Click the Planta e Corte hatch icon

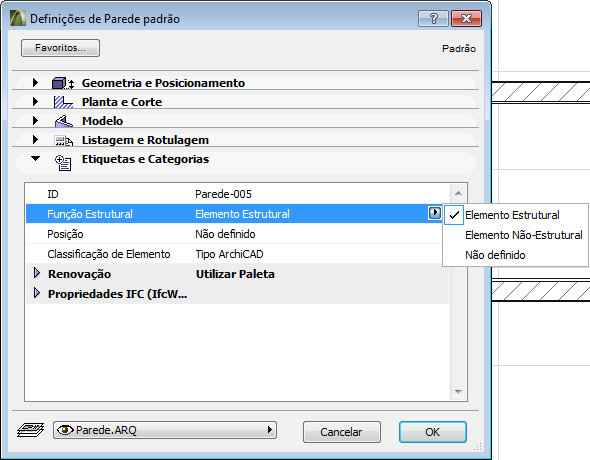pyautogui.click(x=63, y=102)
